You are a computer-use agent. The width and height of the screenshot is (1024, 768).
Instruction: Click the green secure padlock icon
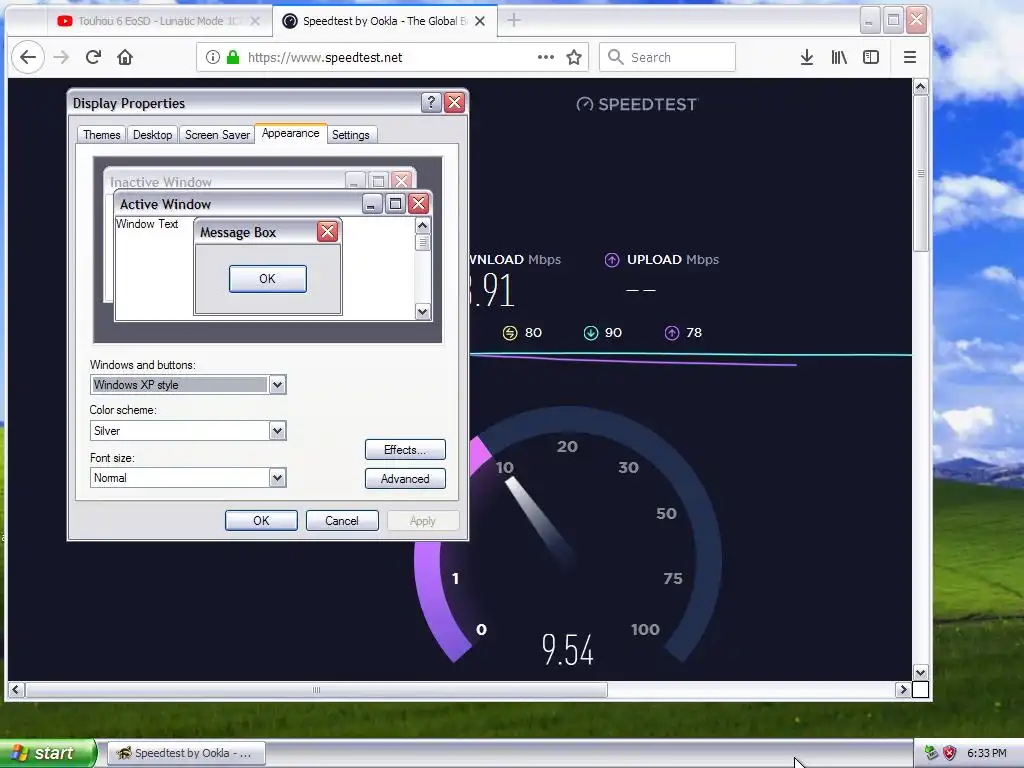coord(232,57)
